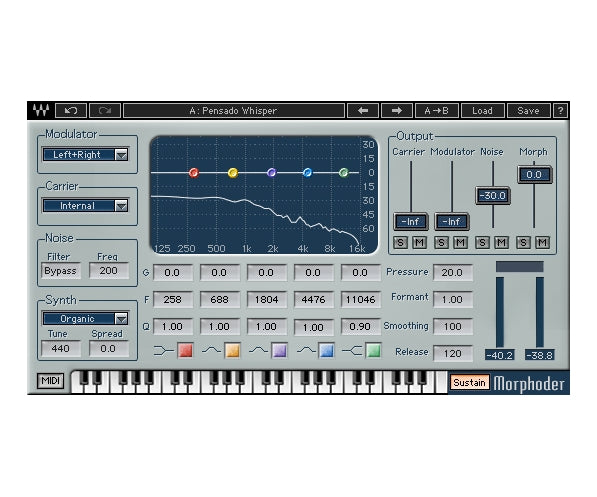597x497 pixels.
Task: Toggle the green band enable square
Action: tap(374, 350)
